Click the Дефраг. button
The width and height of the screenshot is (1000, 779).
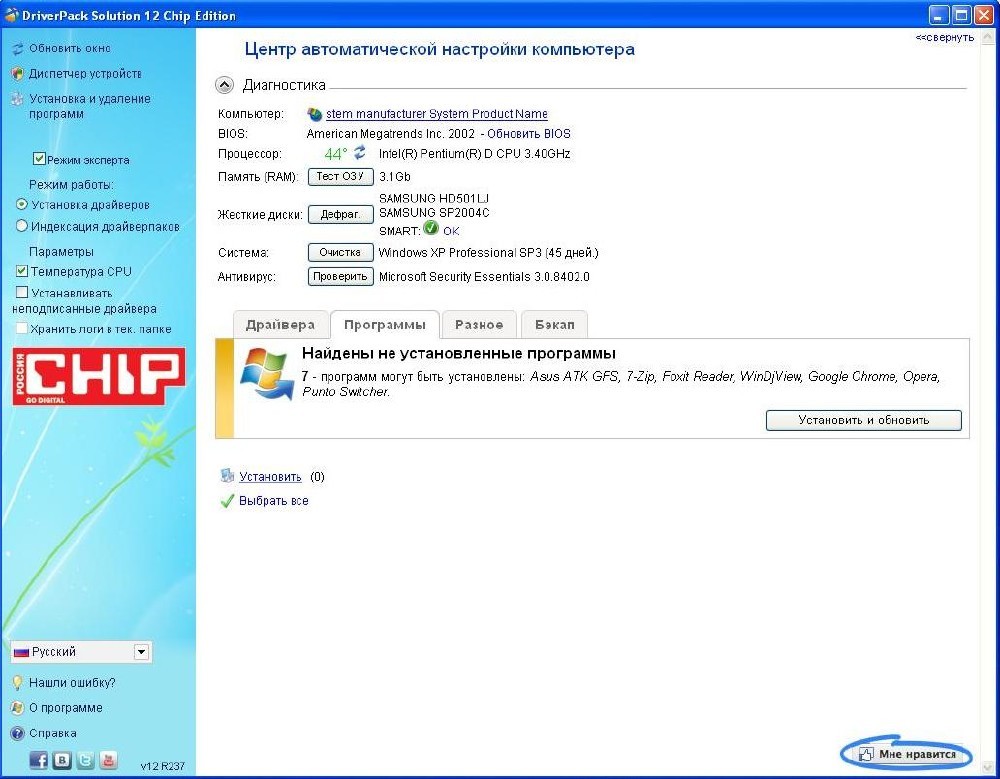(341, 214)
